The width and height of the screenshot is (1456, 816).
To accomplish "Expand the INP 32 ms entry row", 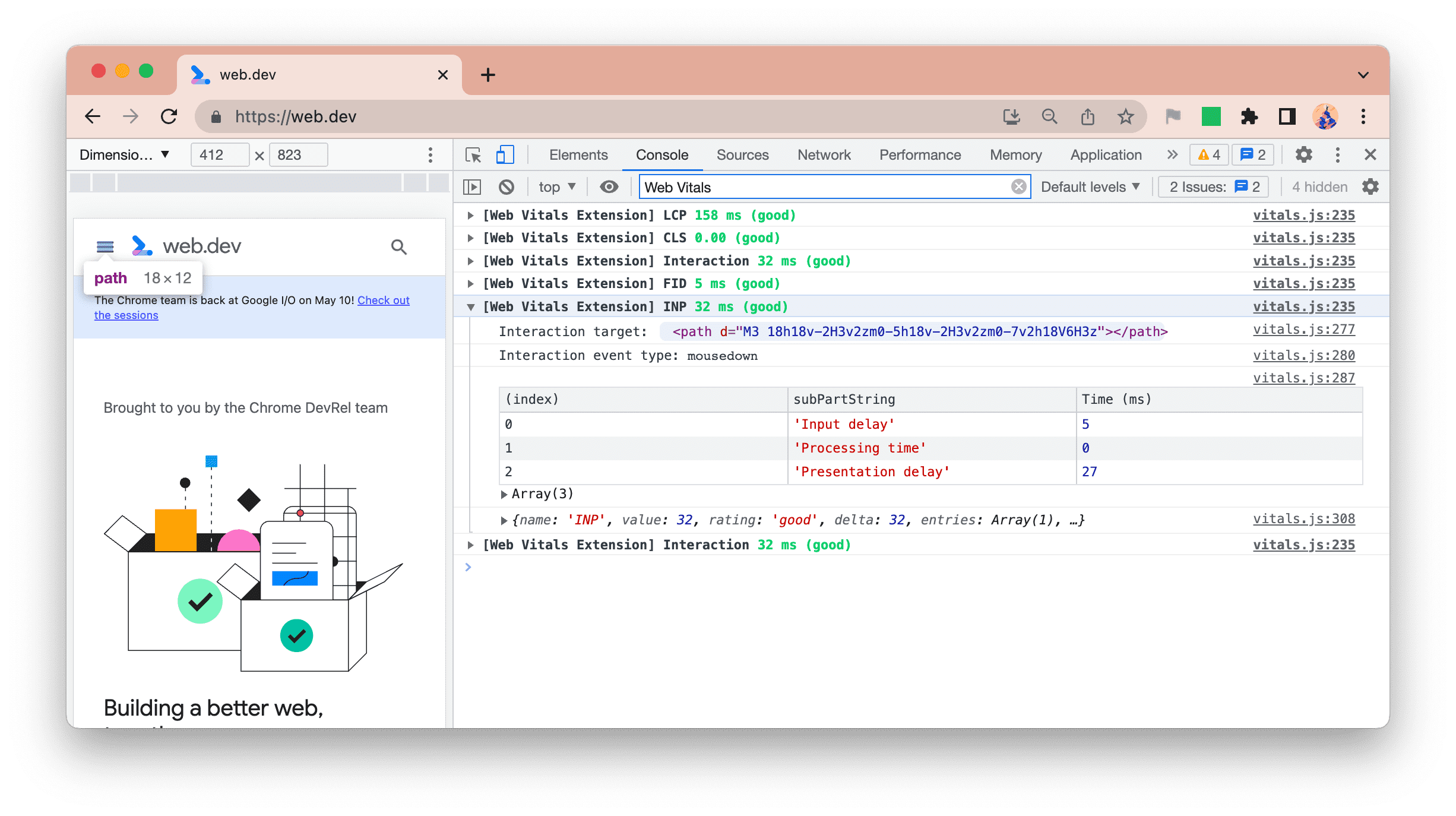I will [471, 306].
